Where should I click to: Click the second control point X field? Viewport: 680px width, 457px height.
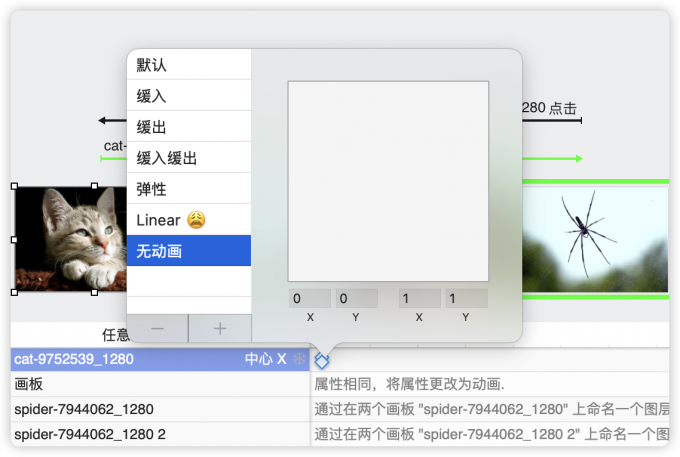(x=420, y=298)
